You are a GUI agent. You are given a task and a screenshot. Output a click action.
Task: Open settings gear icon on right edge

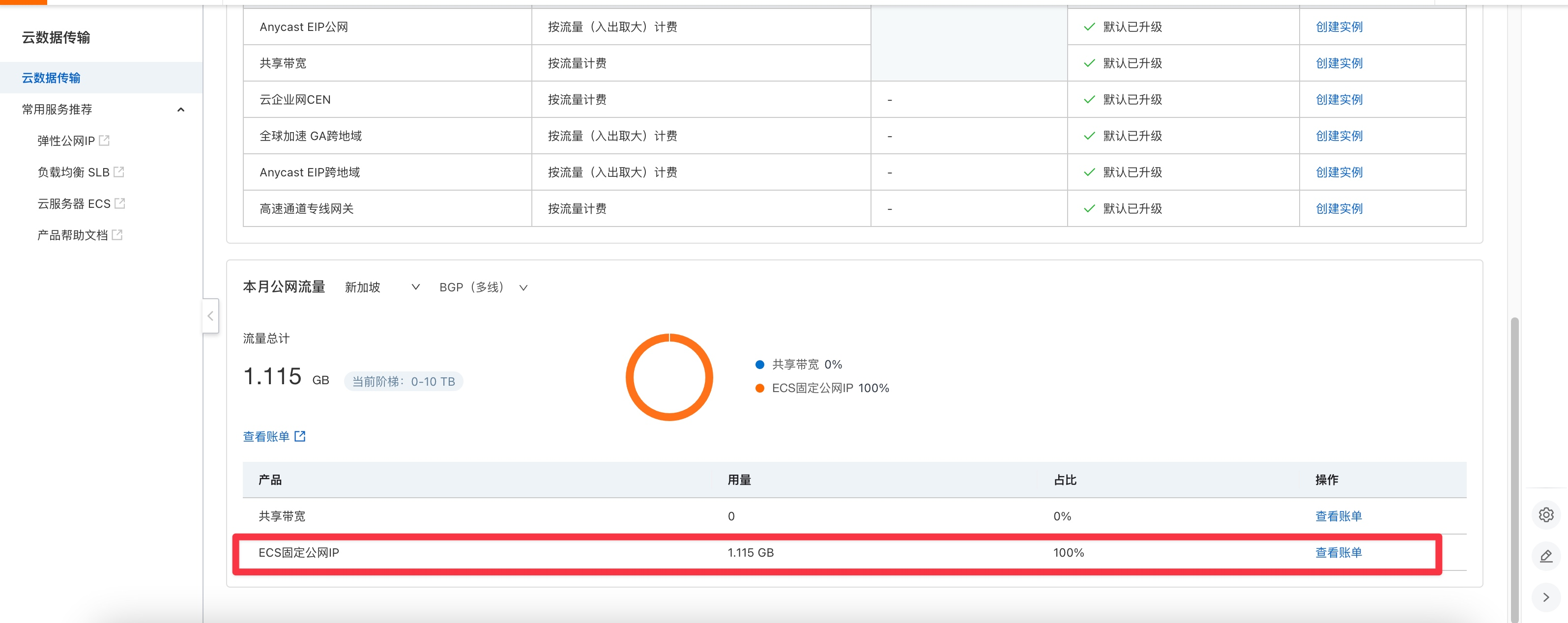pos(1546,515)
